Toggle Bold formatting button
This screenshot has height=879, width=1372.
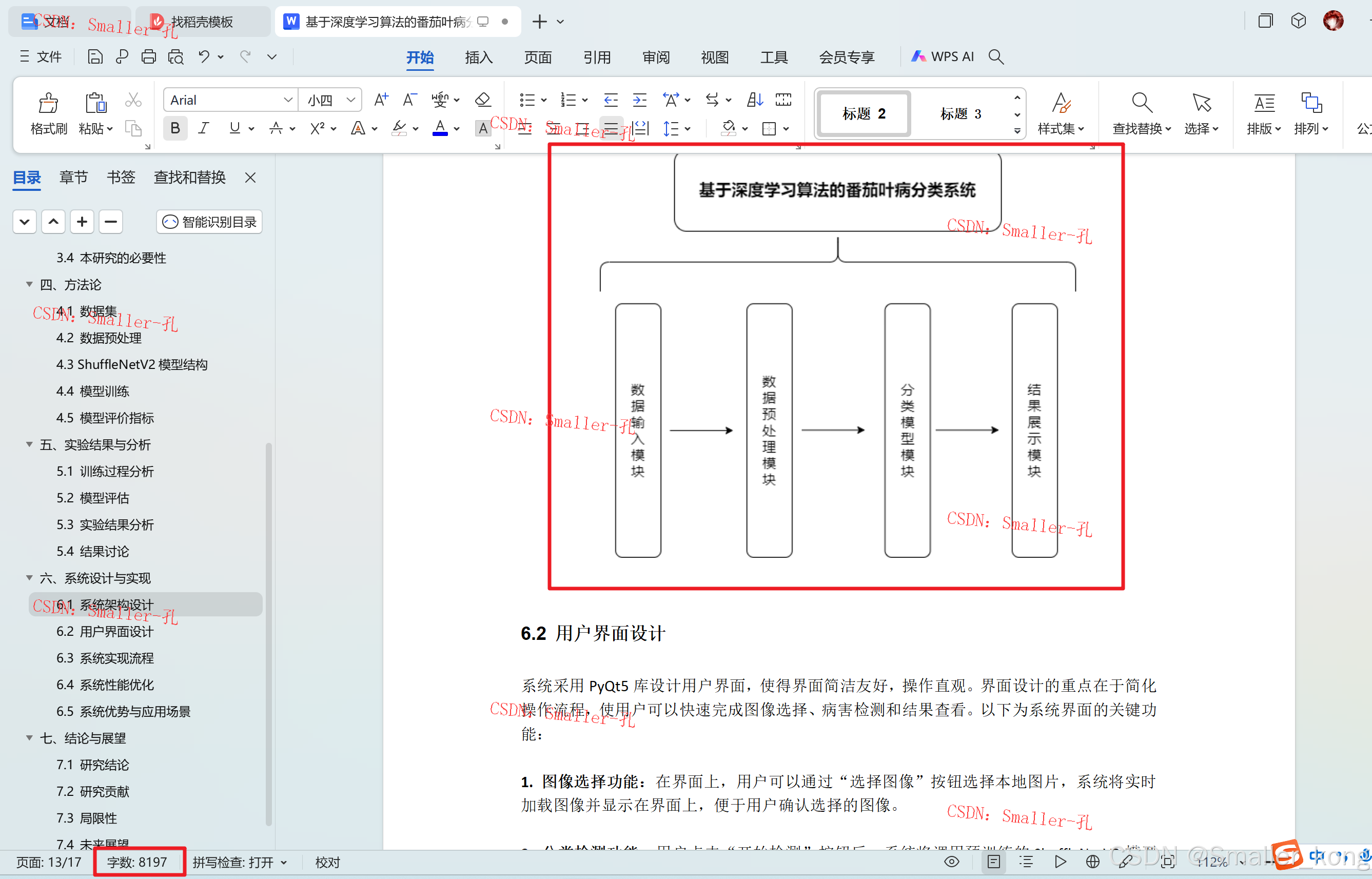coord(175,128)
